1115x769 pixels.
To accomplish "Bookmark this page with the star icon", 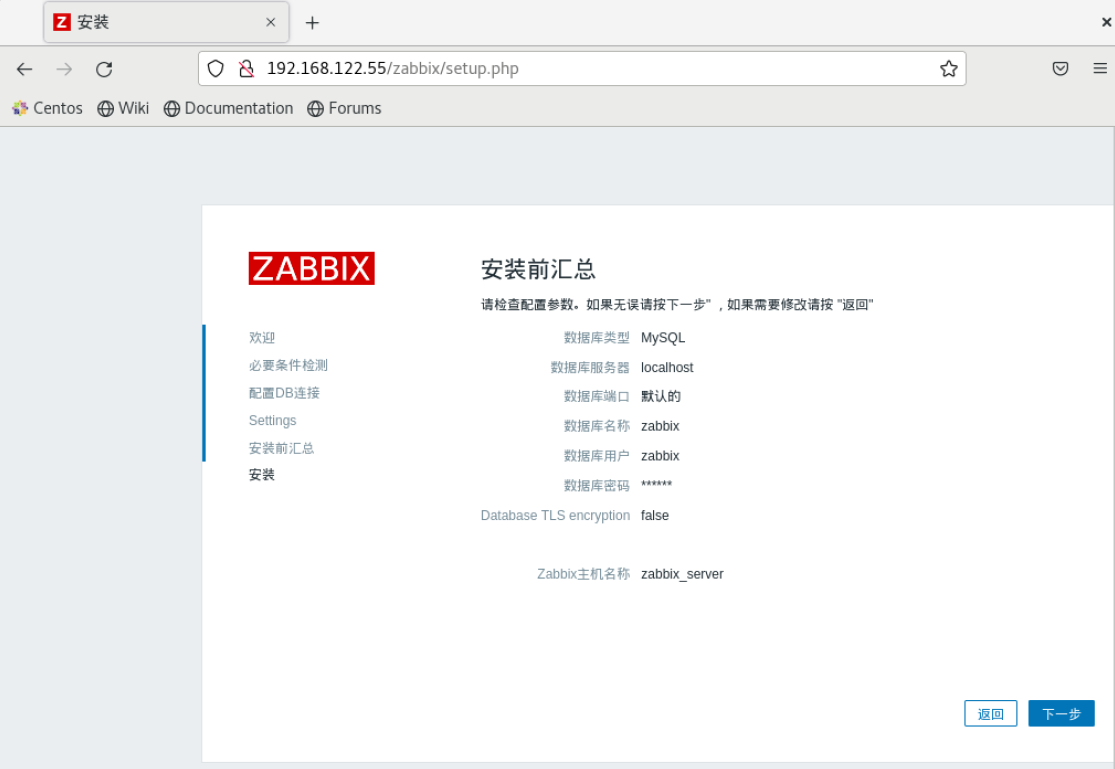I will [948, 68].
